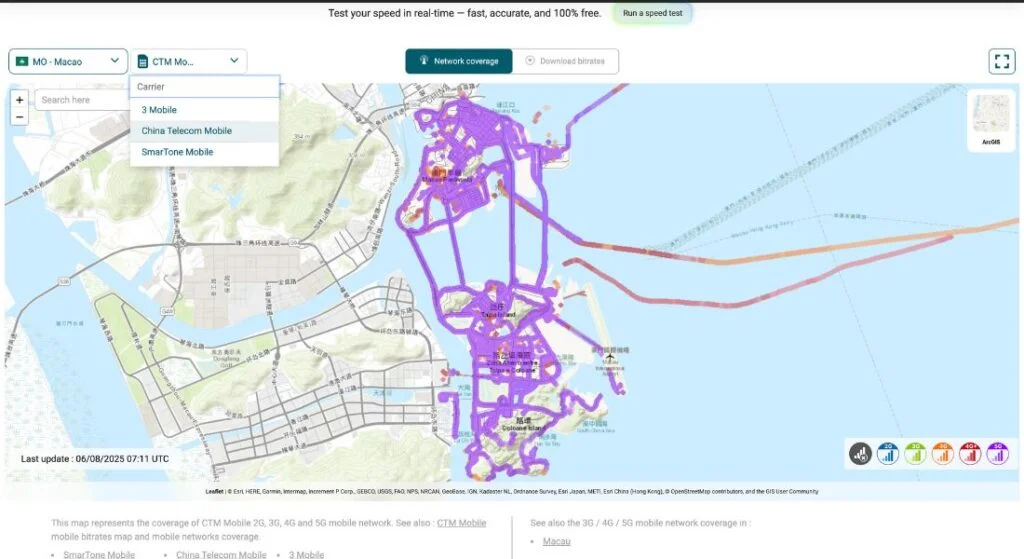Click the chevron on the Macao dropdown
Screen dimensions: 1024x559
[114, 61]
